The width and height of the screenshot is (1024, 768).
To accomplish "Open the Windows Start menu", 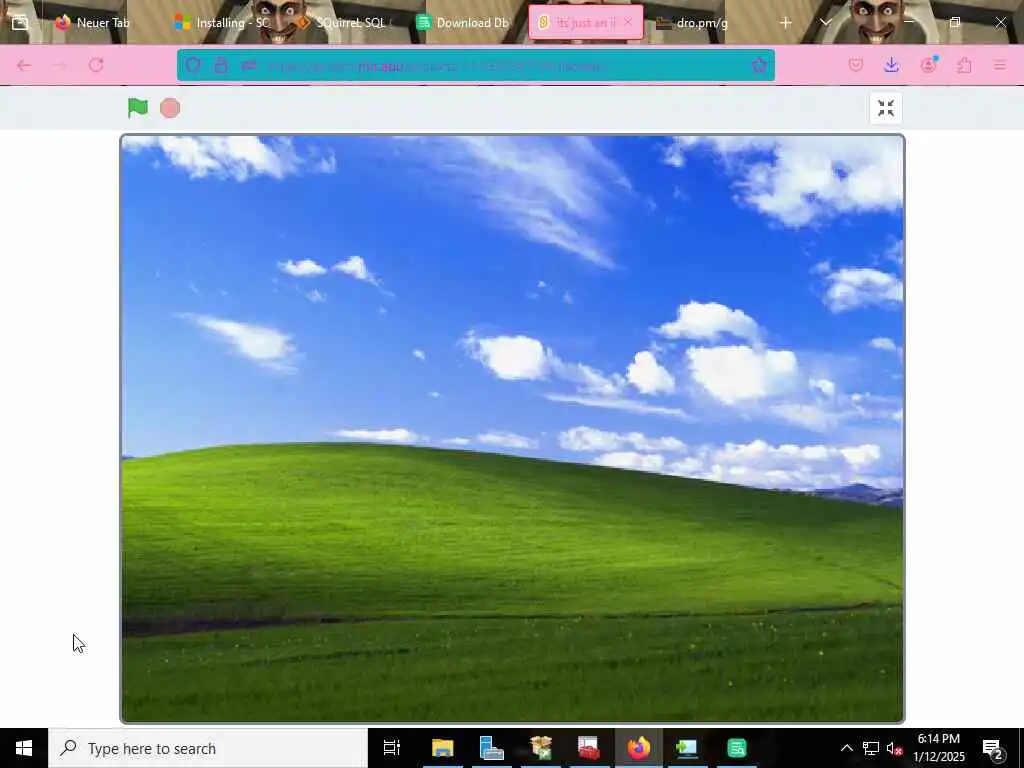I will [x=24, y=748].
